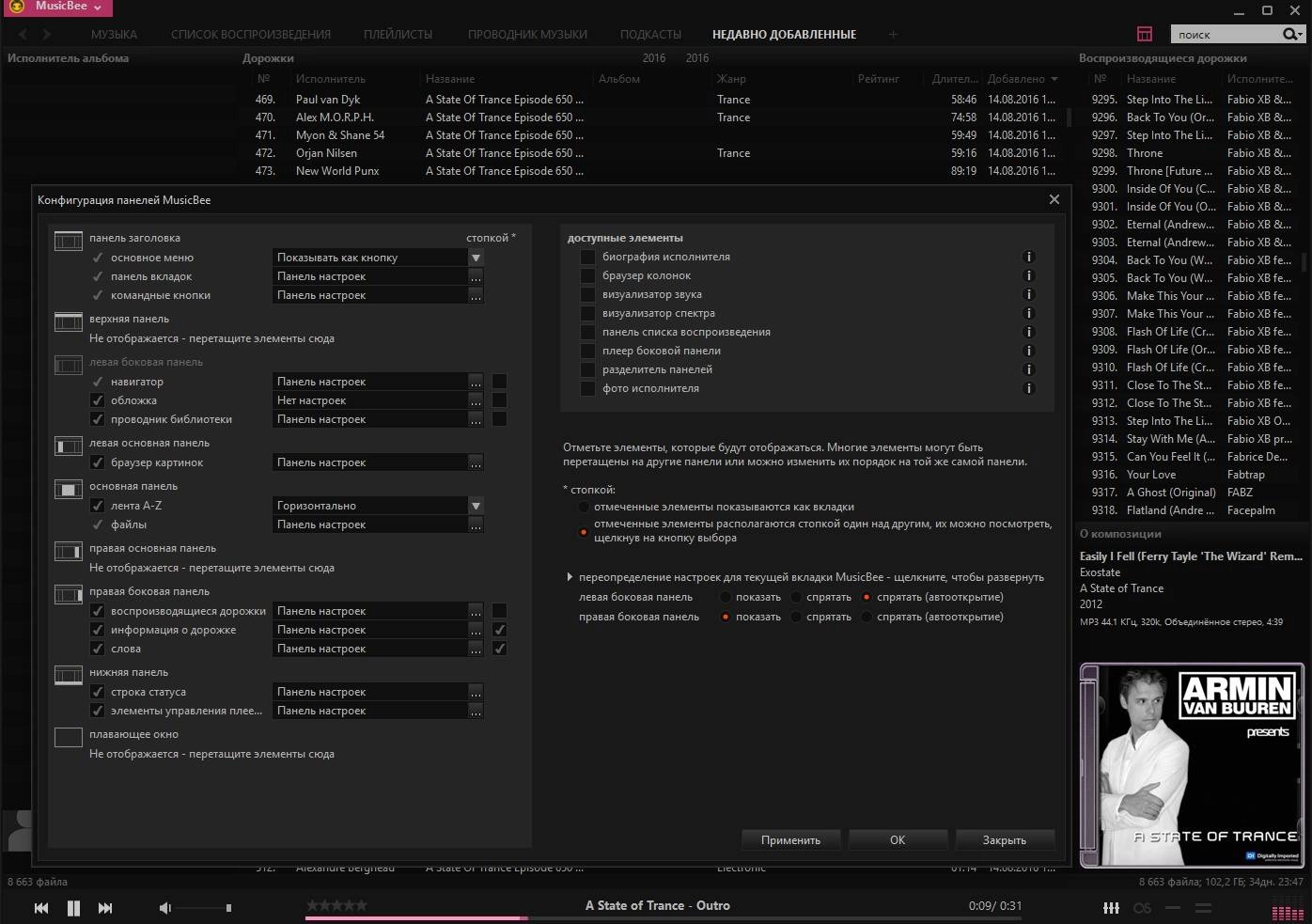This screenshot has height=924, width=1312.
Task: Open settings '...' for 'слова'
Action: point(476,649)
